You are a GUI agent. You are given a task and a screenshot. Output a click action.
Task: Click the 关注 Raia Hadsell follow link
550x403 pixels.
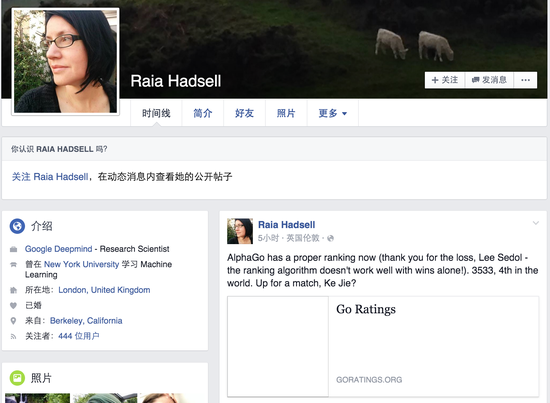pos(50,176)
